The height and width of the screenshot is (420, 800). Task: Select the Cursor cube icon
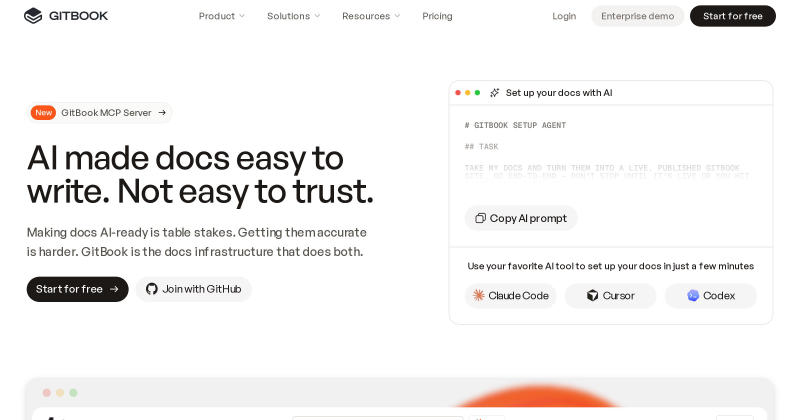pos(592,295)
